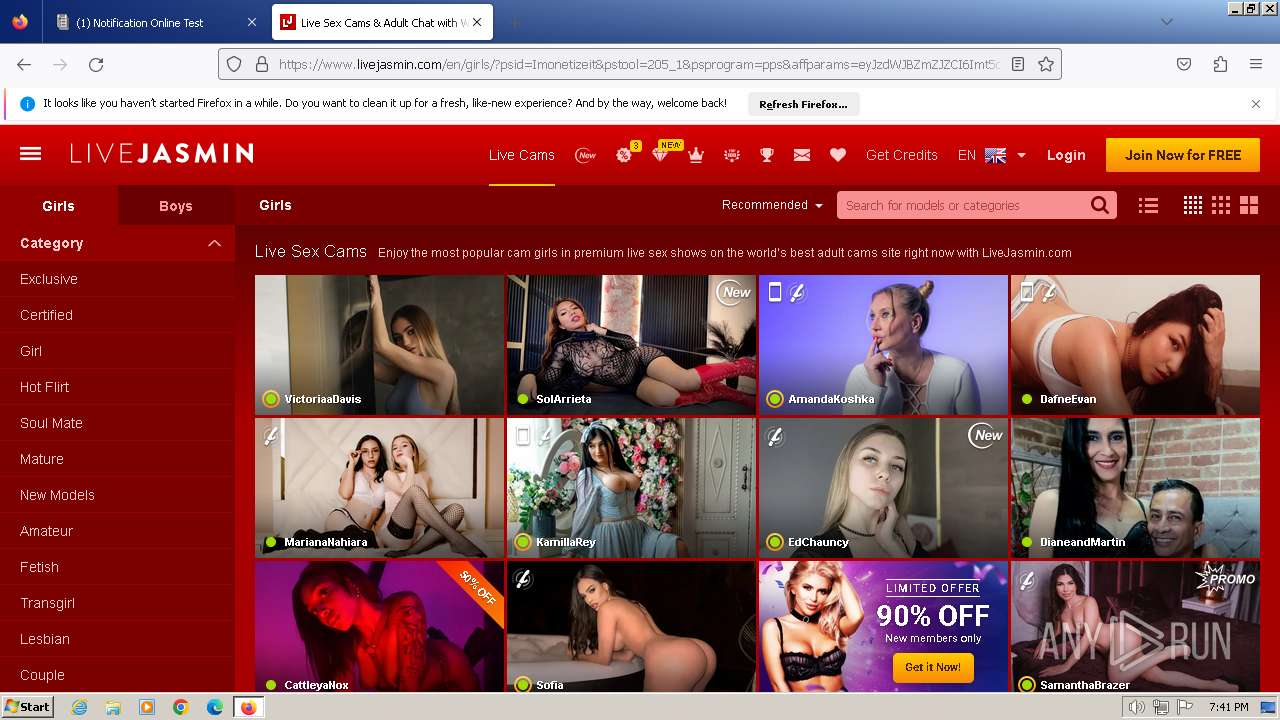
Task: Click the Refresh Firefox button
Action: click(803, 104)
